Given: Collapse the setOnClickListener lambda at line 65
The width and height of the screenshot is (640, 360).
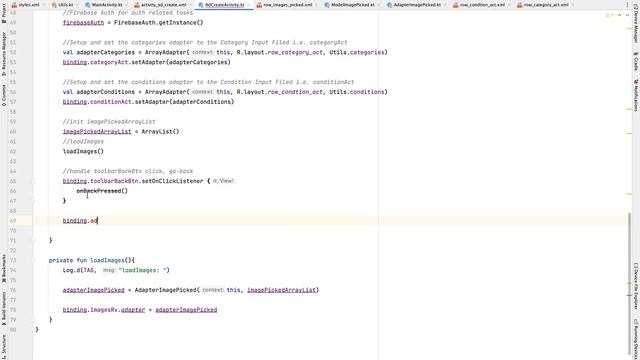Looking at the screenshot, I should 34,181.
